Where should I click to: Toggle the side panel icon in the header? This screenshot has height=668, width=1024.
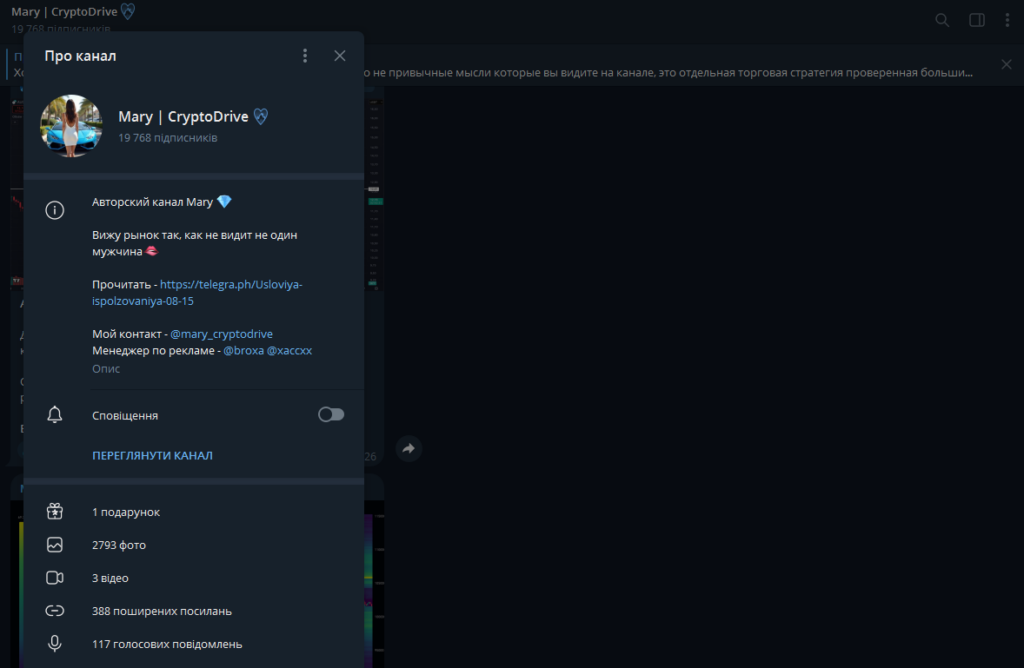(977, 20)
